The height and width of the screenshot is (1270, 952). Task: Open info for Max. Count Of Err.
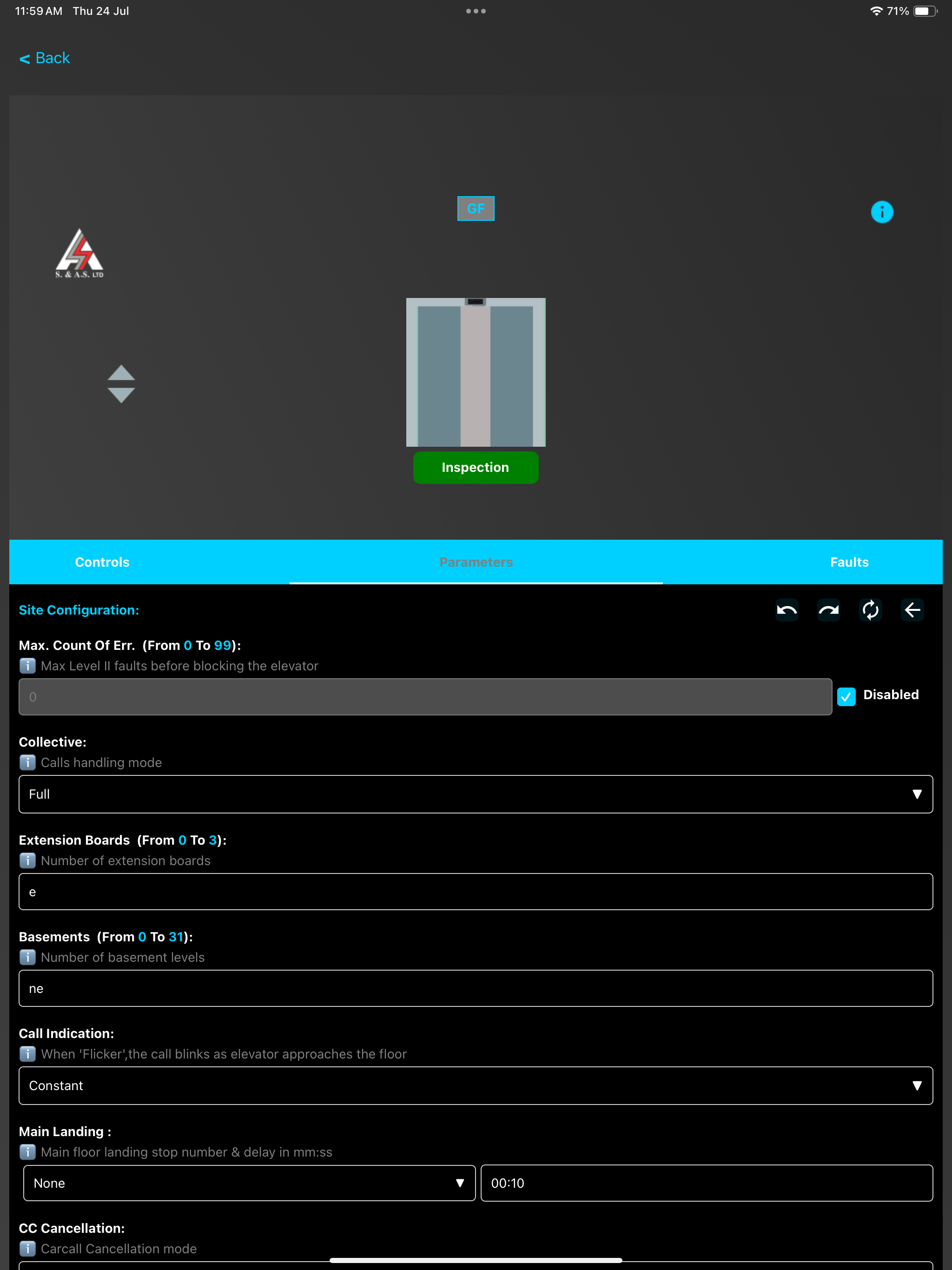27,666
